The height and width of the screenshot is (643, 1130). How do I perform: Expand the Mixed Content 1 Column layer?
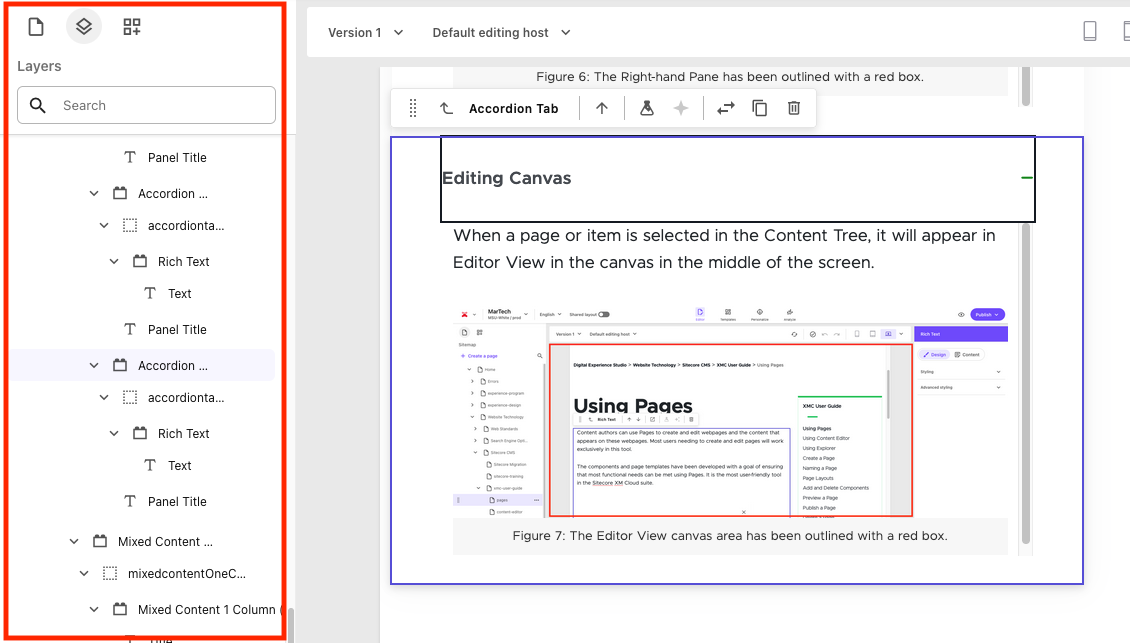(x=93, y=609)
